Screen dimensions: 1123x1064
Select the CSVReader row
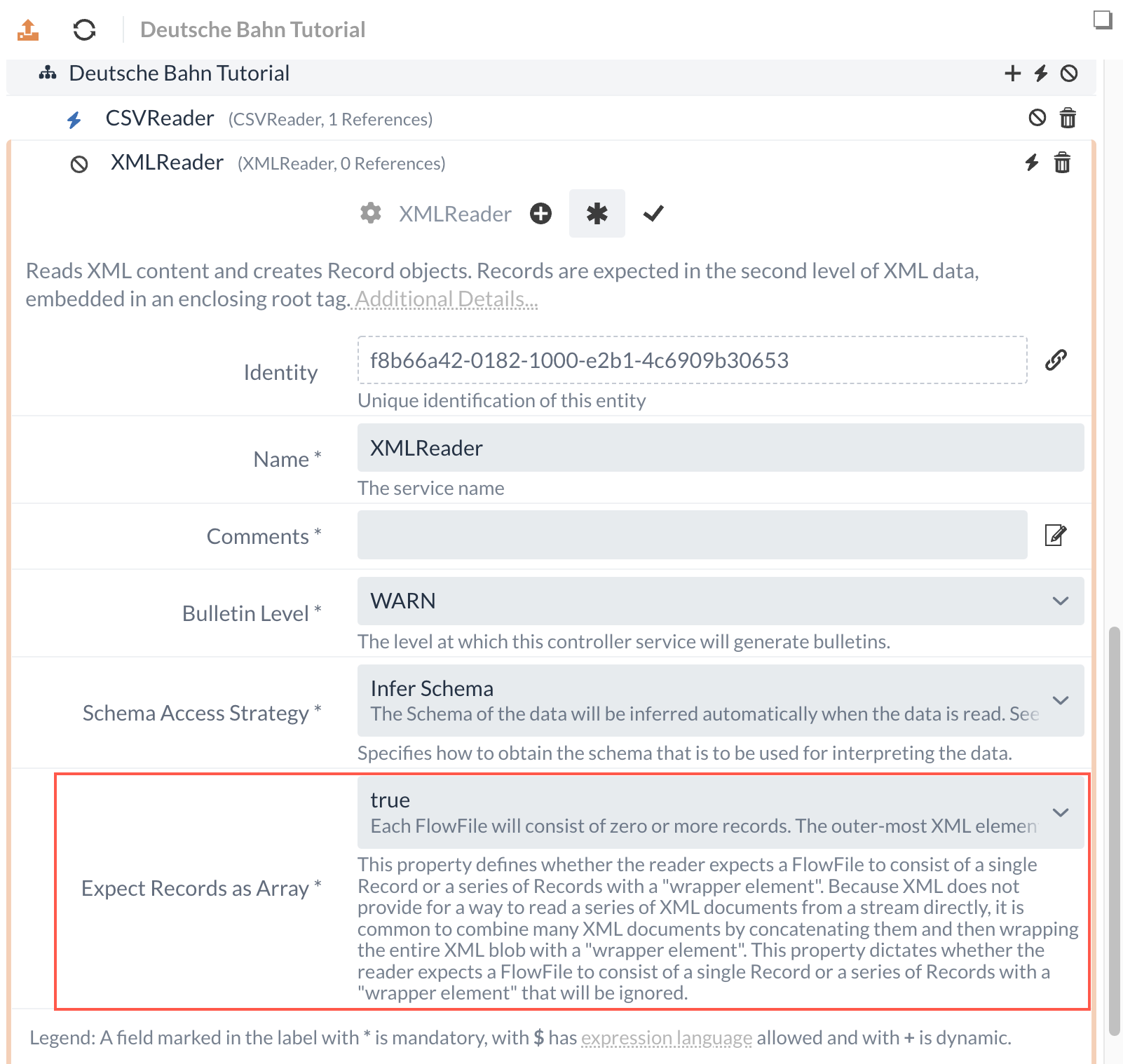tap(551, 118)
